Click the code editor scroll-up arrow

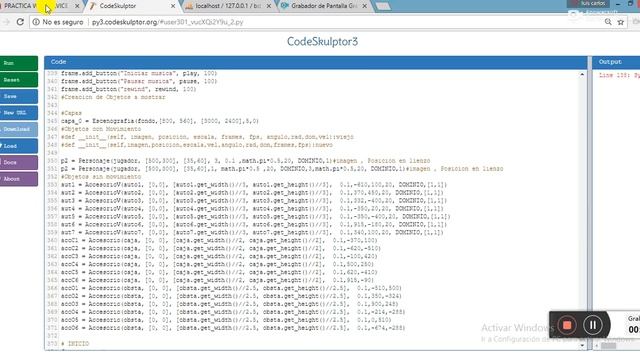pyautogui.click(x=582, y=75)
